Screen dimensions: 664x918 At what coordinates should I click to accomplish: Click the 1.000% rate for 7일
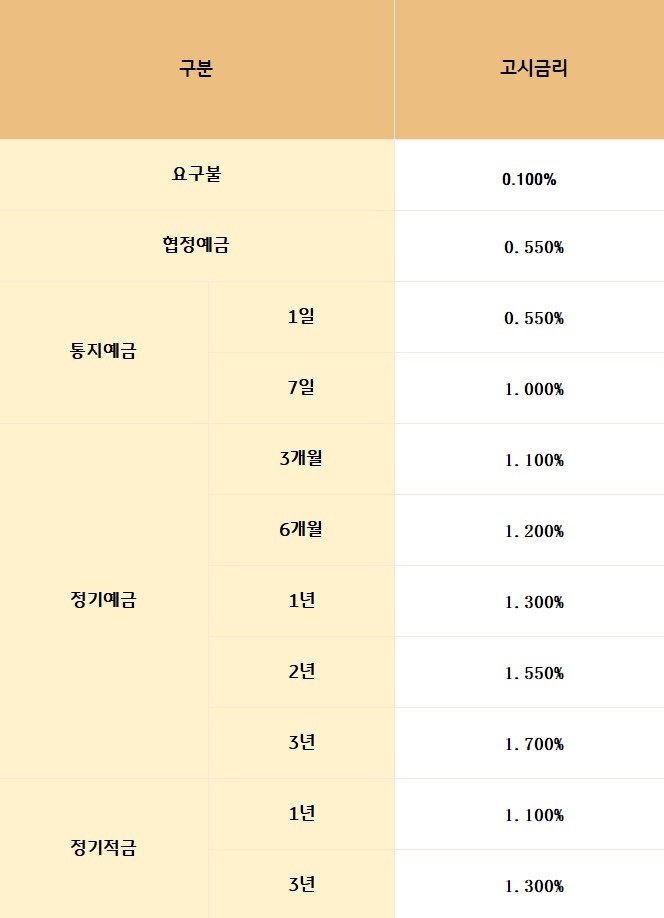(534, 389)
